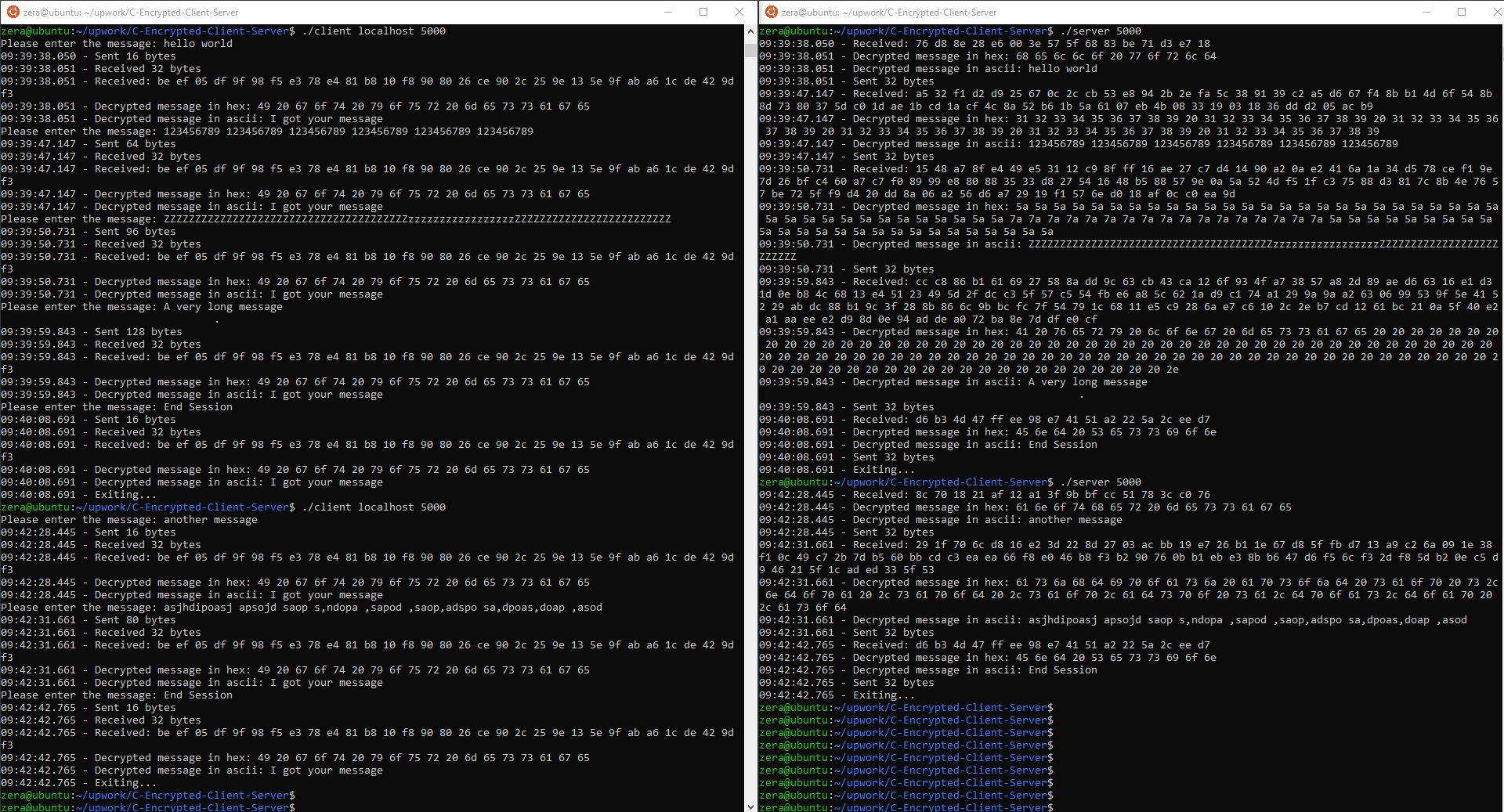Screen dimensions: 1504x812
Task: Click the 'asjhdipoasj apsojd saop' input line in the left terminal
Action: tap(302, 608)
